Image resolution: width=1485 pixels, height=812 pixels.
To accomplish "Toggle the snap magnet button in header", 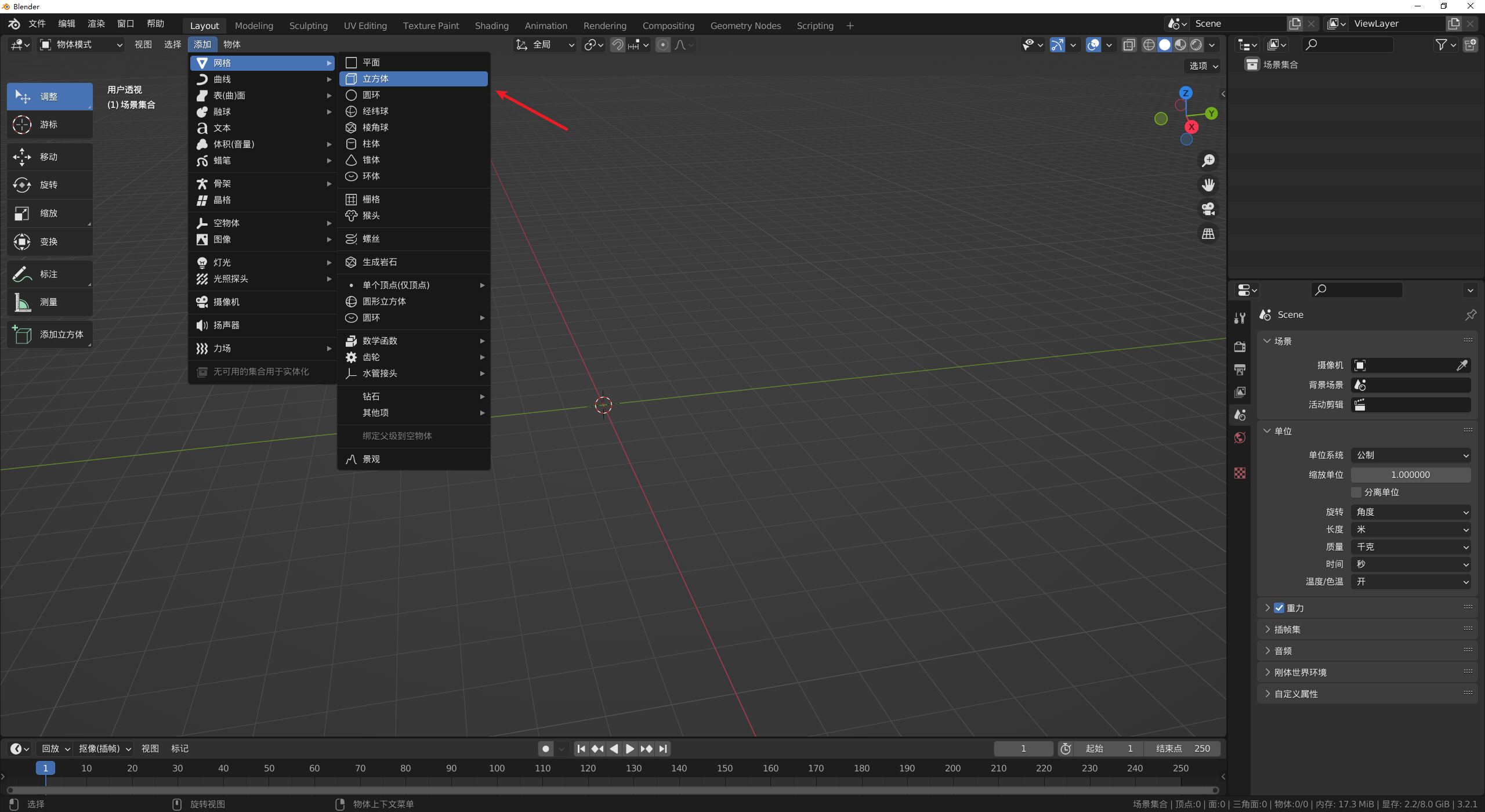I will (x=618, y=45).
